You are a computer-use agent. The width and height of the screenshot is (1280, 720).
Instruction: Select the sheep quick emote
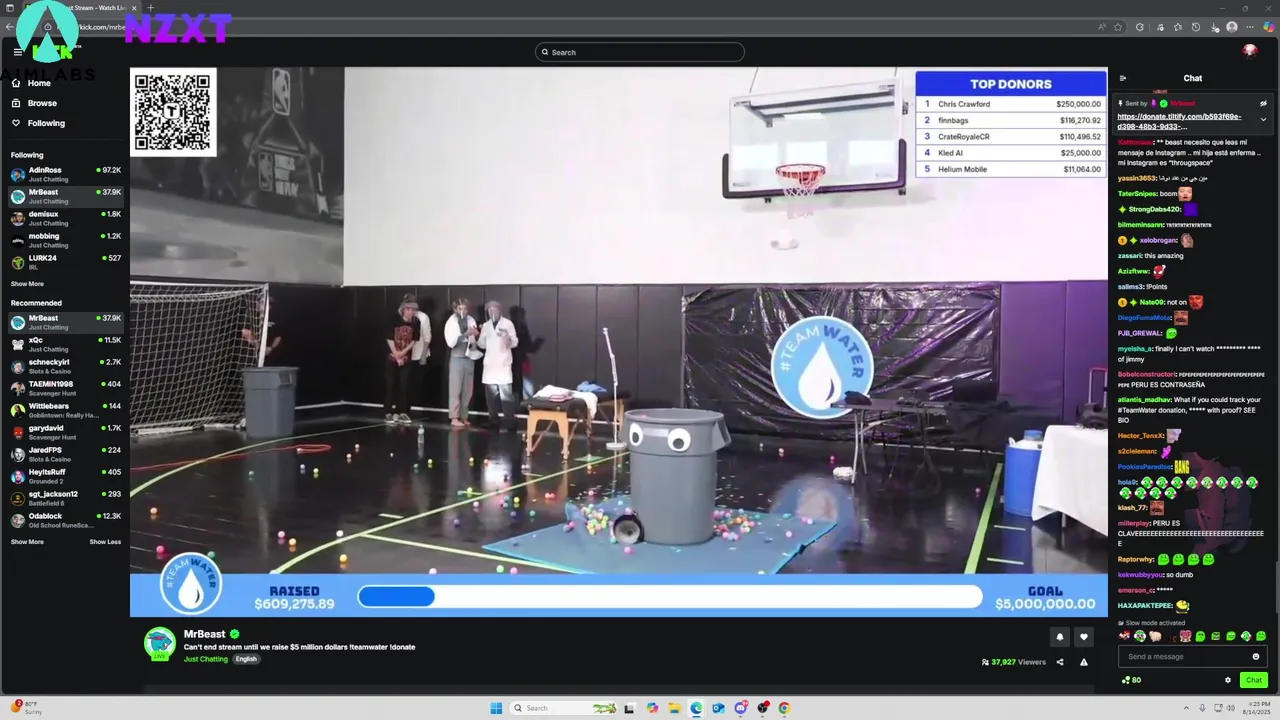tap(1155, 636)
